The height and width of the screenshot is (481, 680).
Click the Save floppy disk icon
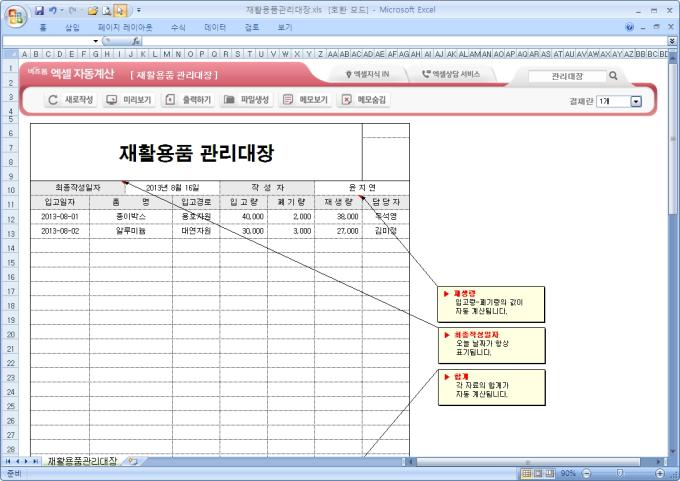coord(39,10)
